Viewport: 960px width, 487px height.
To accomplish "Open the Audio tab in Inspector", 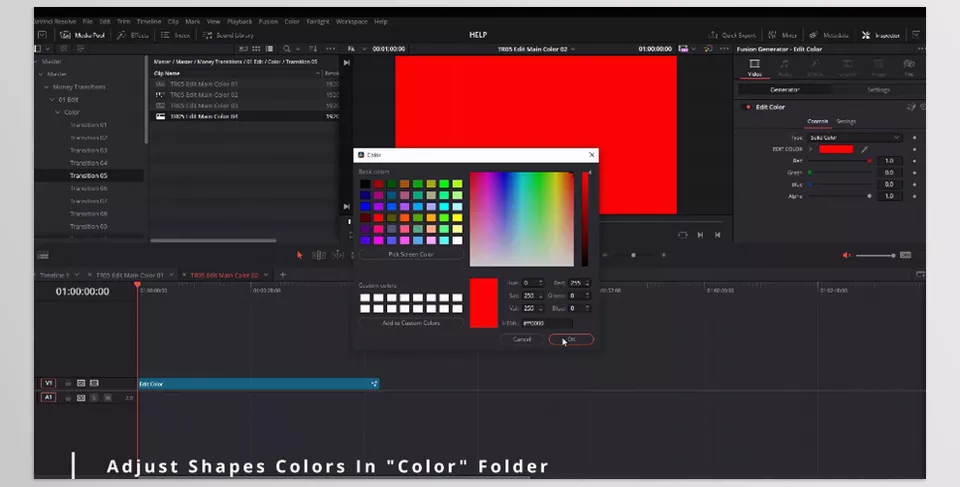I will (784, 67).
